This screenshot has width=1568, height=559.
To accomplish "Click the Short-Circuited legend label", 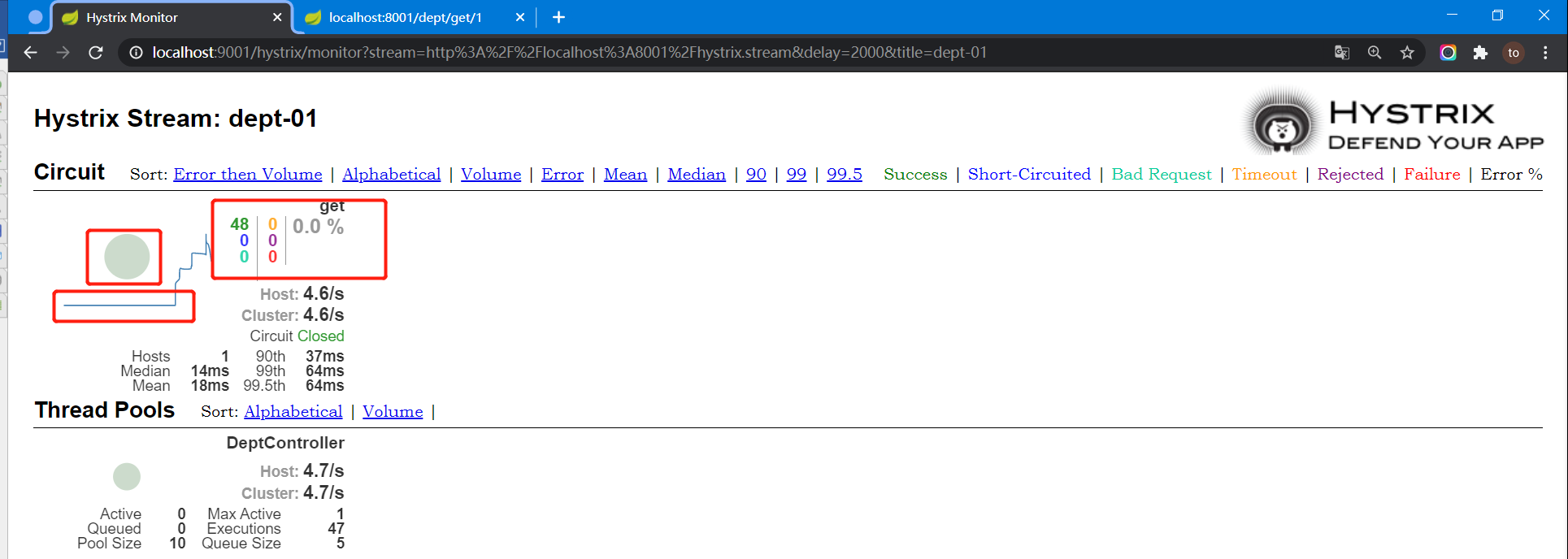I will (1029, 174).
